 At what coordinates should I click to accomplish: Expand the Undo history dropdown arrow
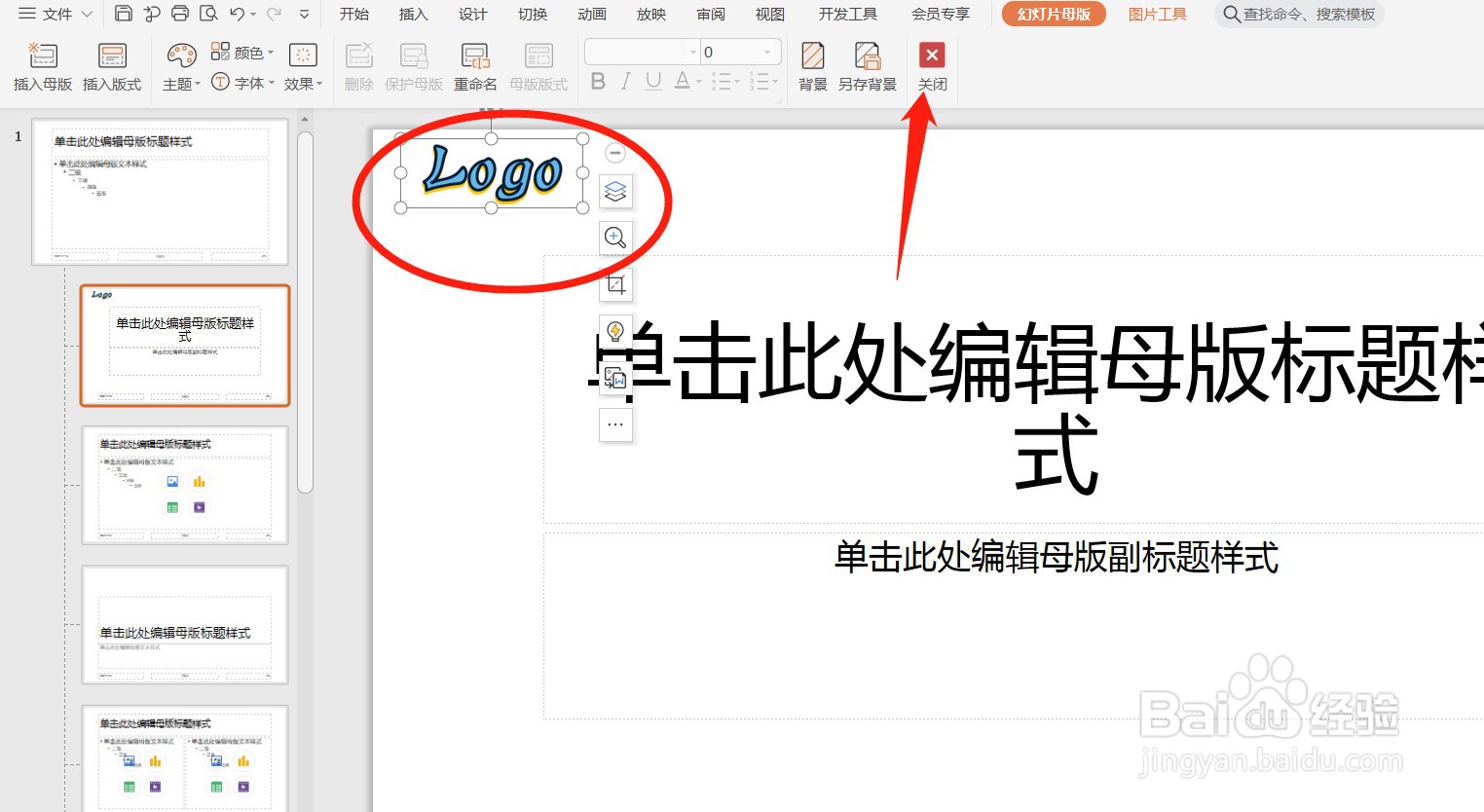click(x=253, y=15)
